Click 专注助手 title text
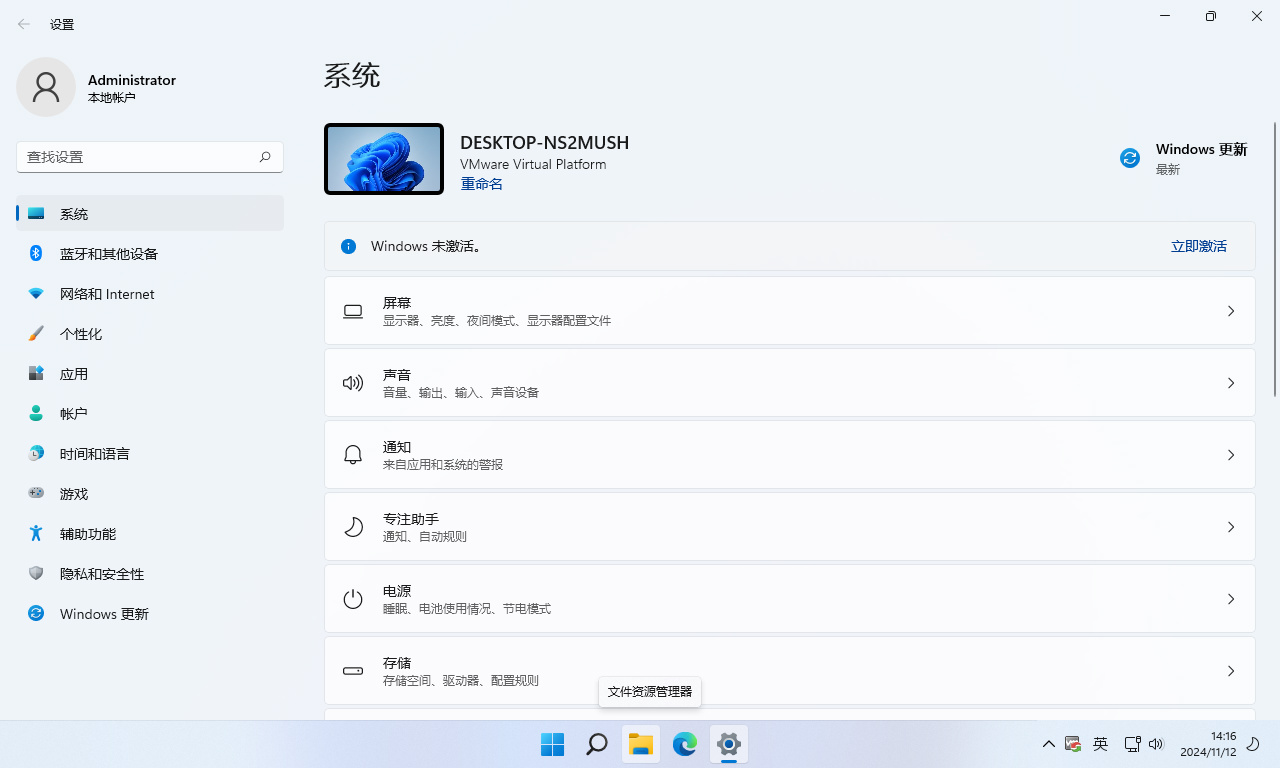Viewport: 1280px width, 768px height. click(x=411, y=518)
